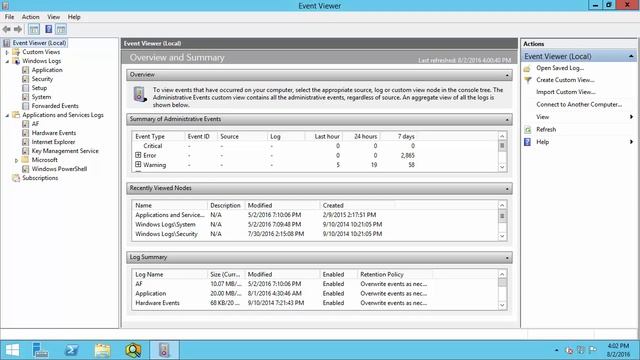
Task: Select the Internet Explorer log node
Action: (53, 142)
